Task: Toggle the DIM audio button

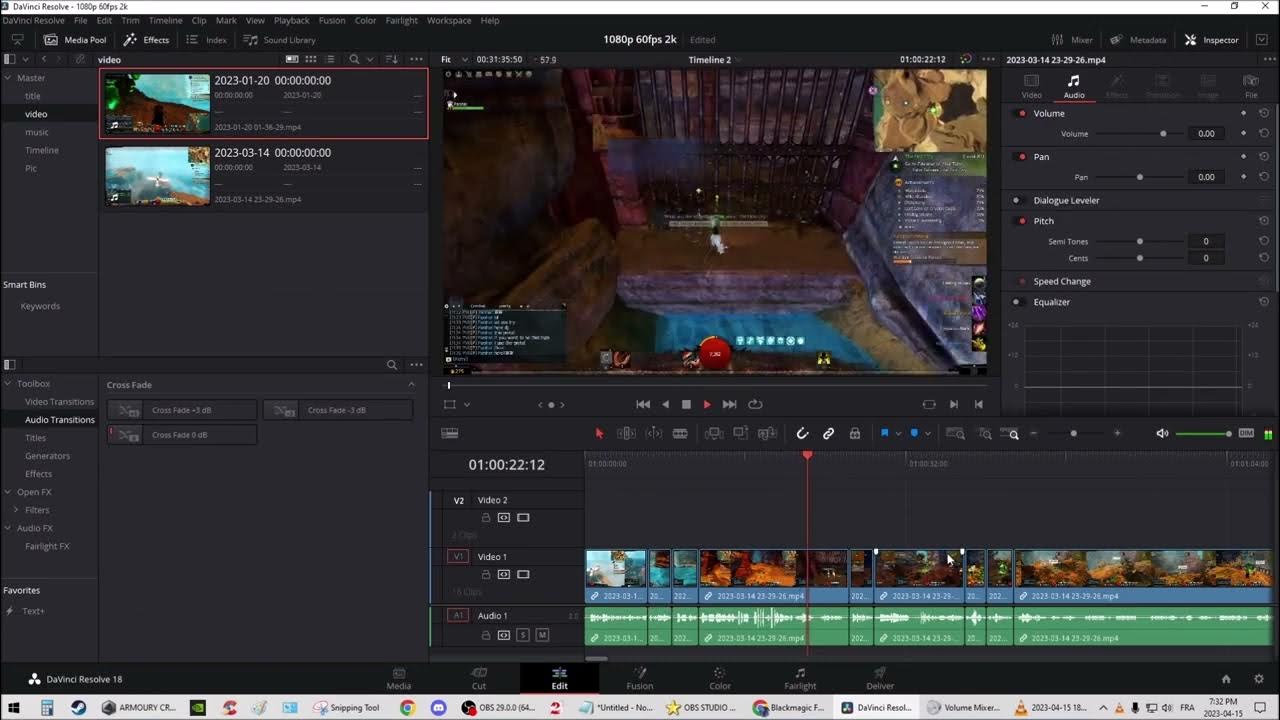Action: pyautogui.click(x=1246, y=433)
